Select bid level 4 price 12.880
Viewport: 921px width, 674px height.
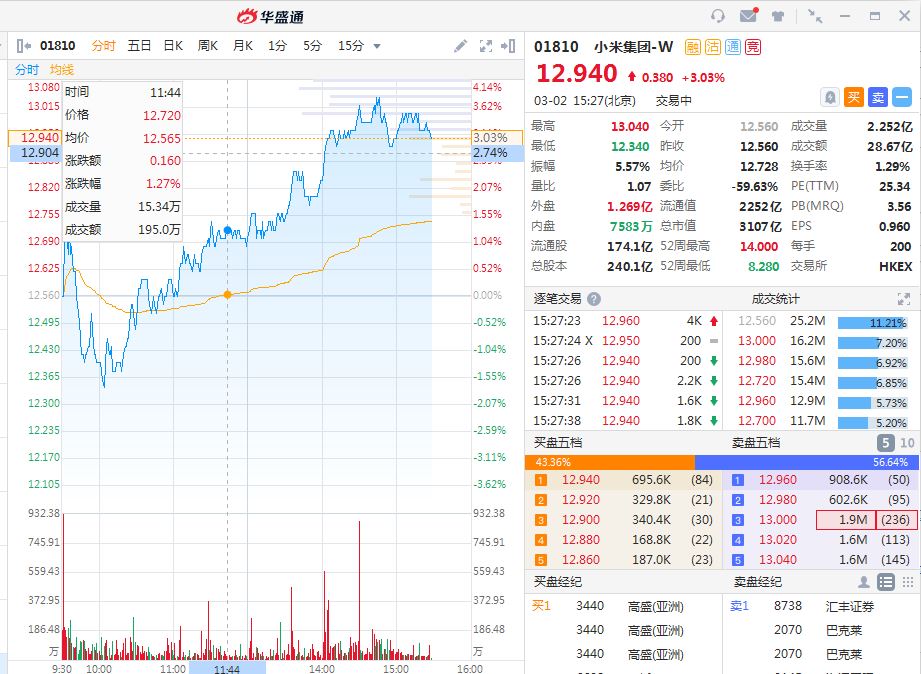coord(581,539)
